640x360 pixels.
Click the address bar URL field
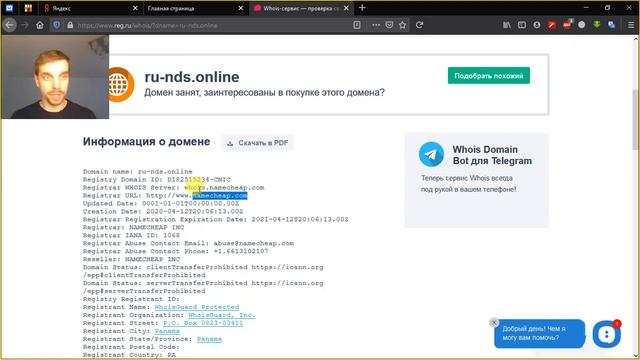click(212, 25)
